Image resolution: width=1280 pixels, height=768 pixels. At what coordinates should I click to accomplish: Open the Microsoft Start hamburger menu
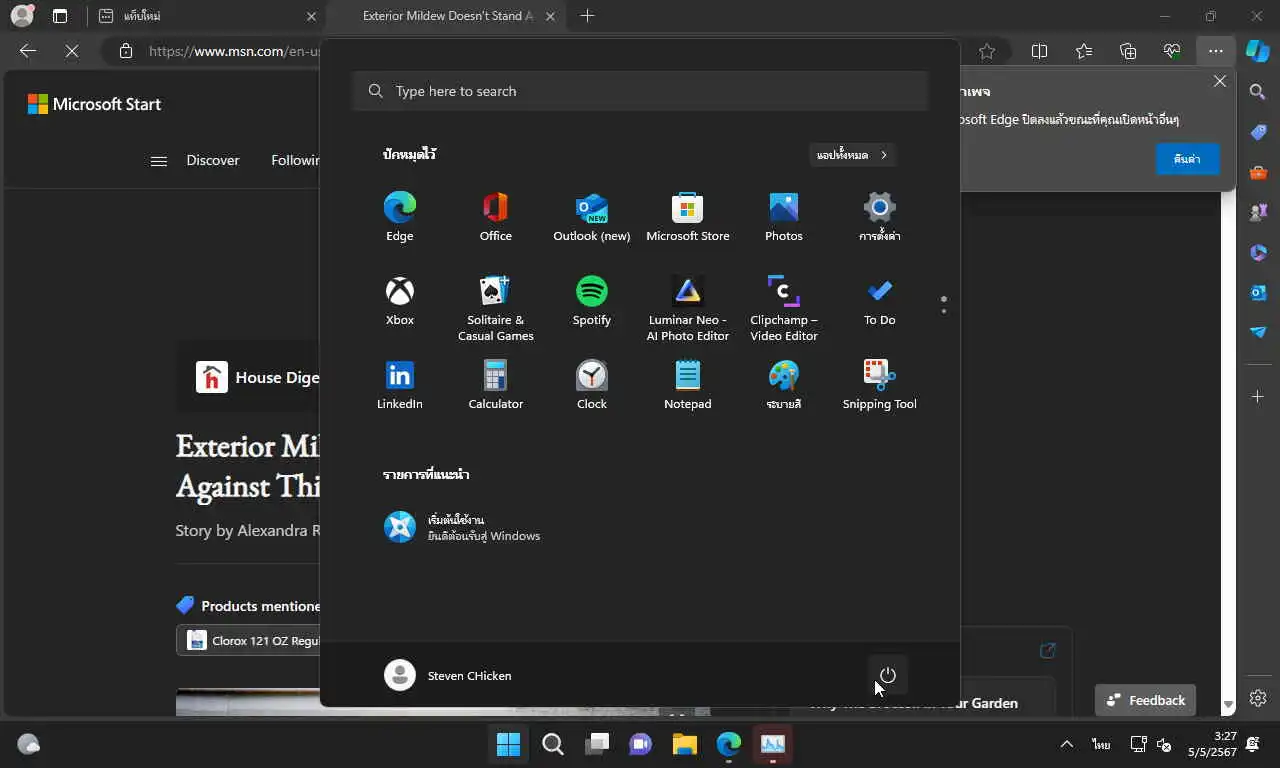pos(158,160)
